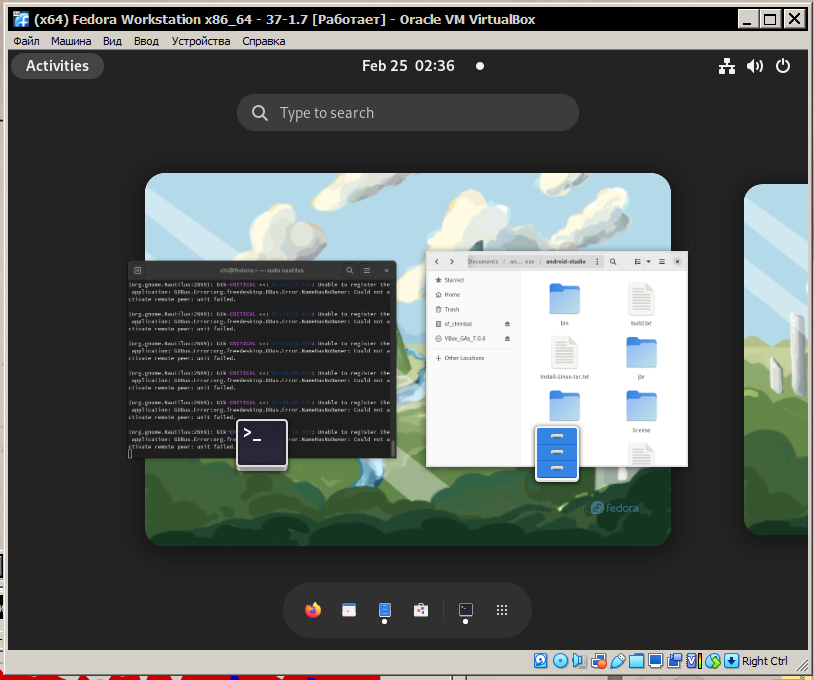This screenshot has height=680, width=814.
Task: Click VirtualBox hard disk status icon
Action: 540,661
